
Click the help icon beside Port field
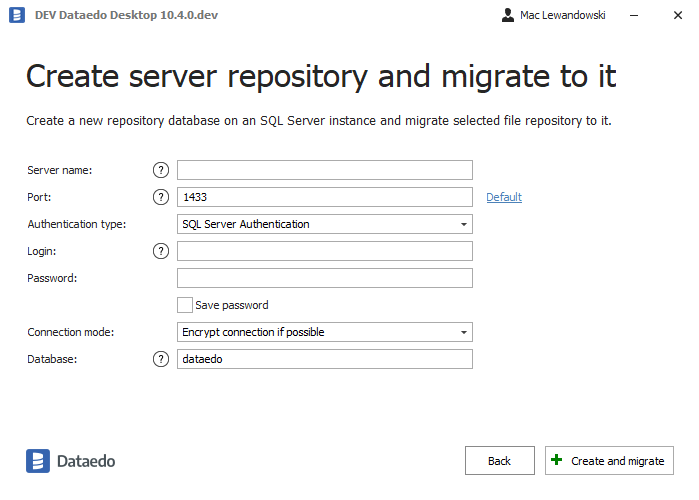coord(161,197)
